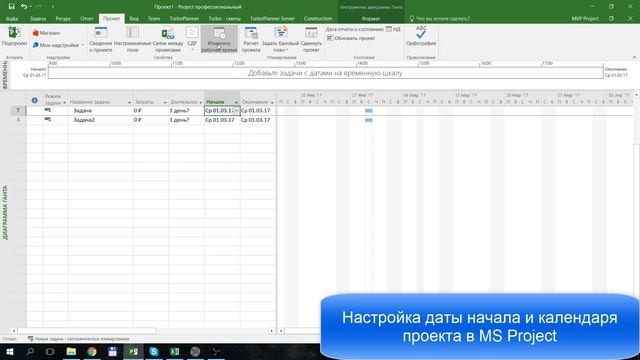Run Орфография spell check
640x360 pixels.
421,36
